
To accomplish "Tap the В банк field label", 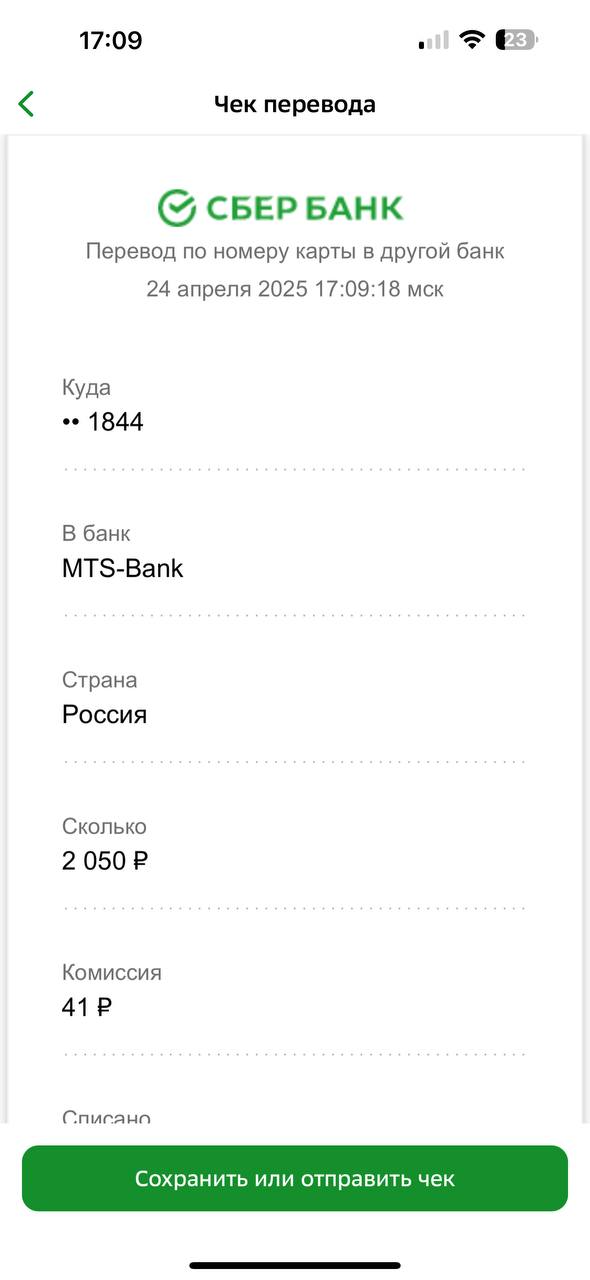I will coord(96,534).
